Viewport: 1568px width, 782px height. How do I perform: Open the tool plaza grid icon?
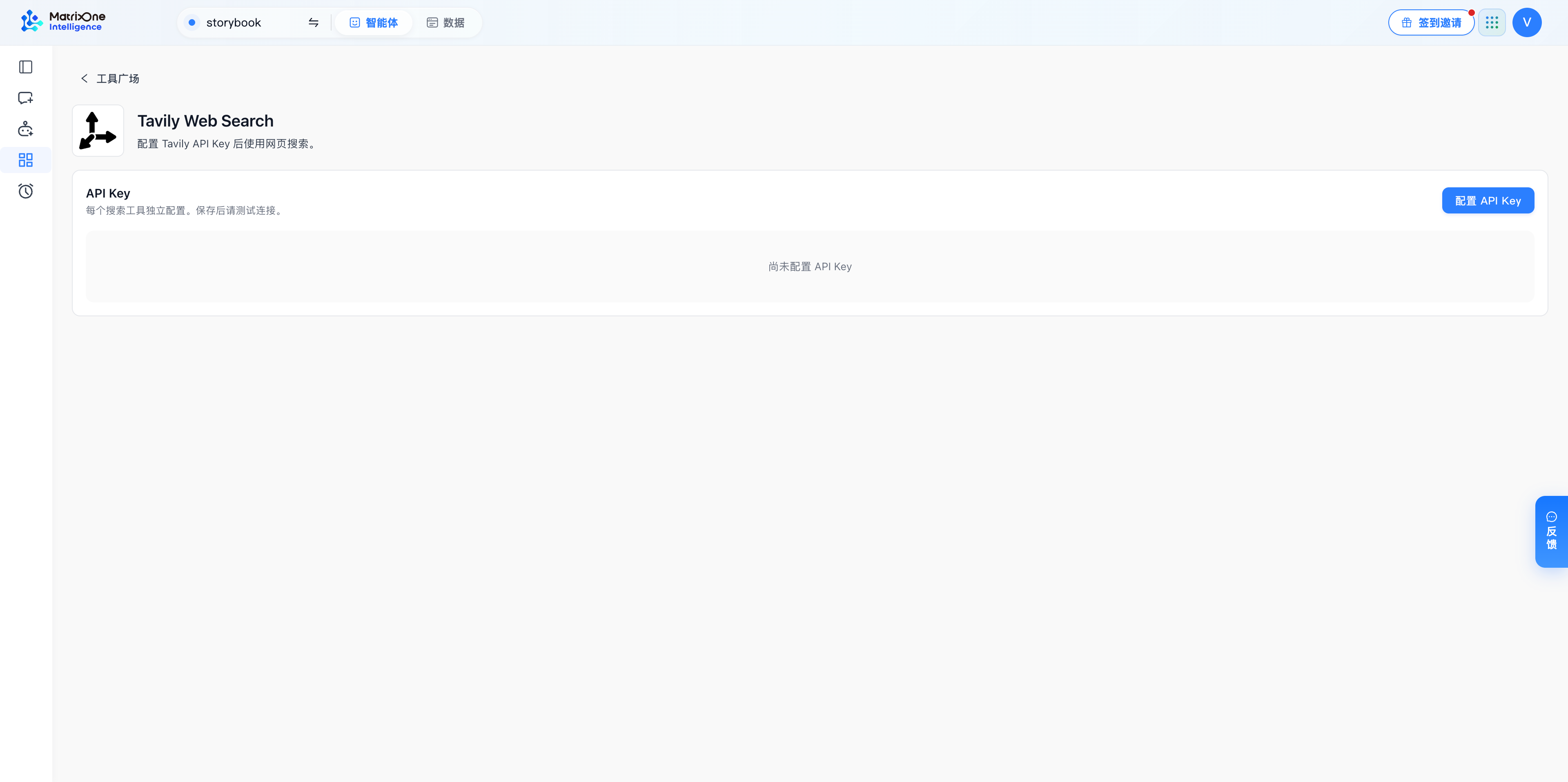[26, 160]
